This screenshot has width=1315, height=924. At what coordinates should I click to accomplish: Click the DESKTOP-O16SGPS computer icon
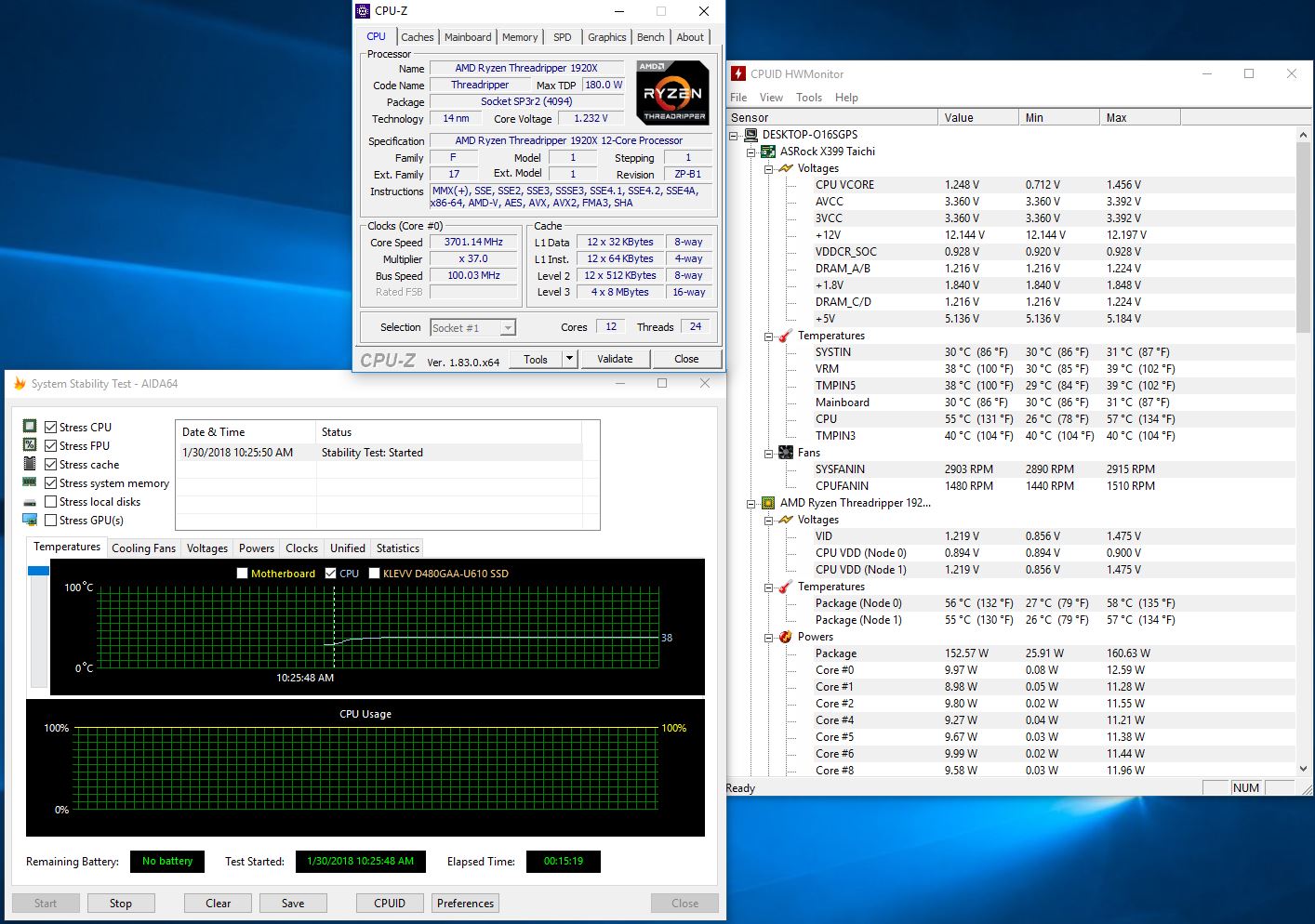(x=750, y=135)
